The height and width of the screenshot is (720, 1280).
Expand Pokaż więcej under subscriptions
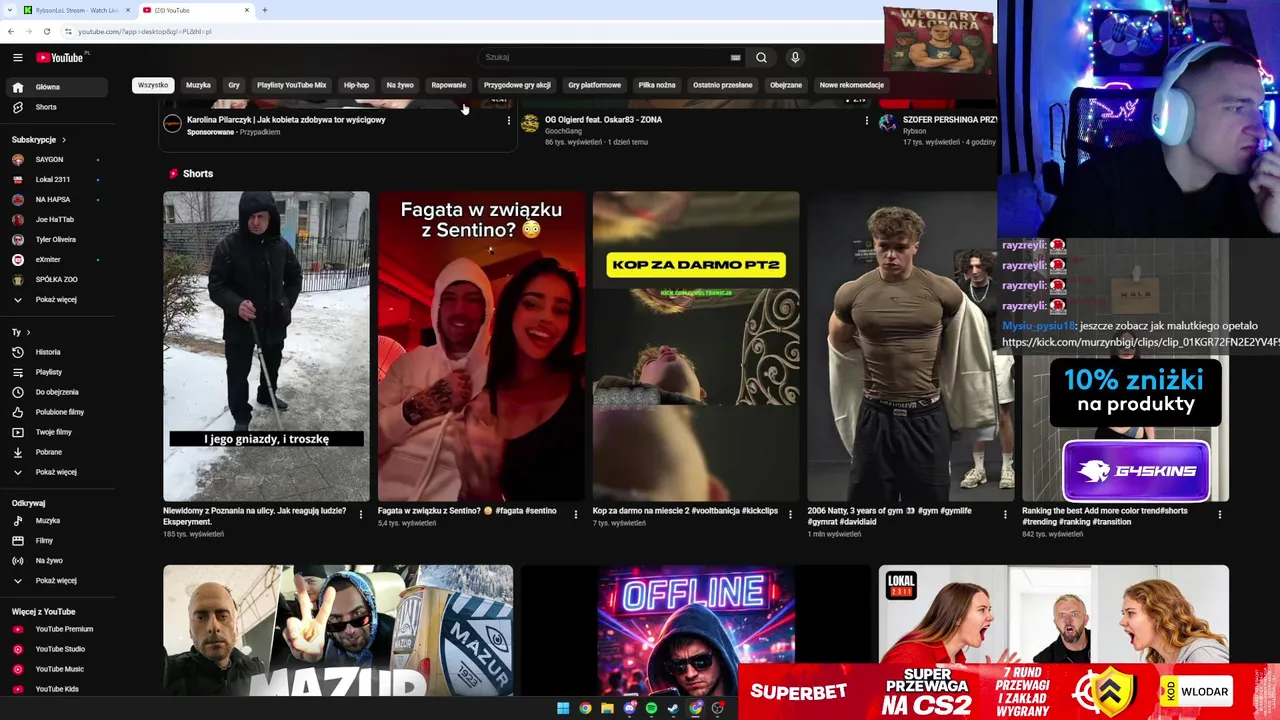55,300
